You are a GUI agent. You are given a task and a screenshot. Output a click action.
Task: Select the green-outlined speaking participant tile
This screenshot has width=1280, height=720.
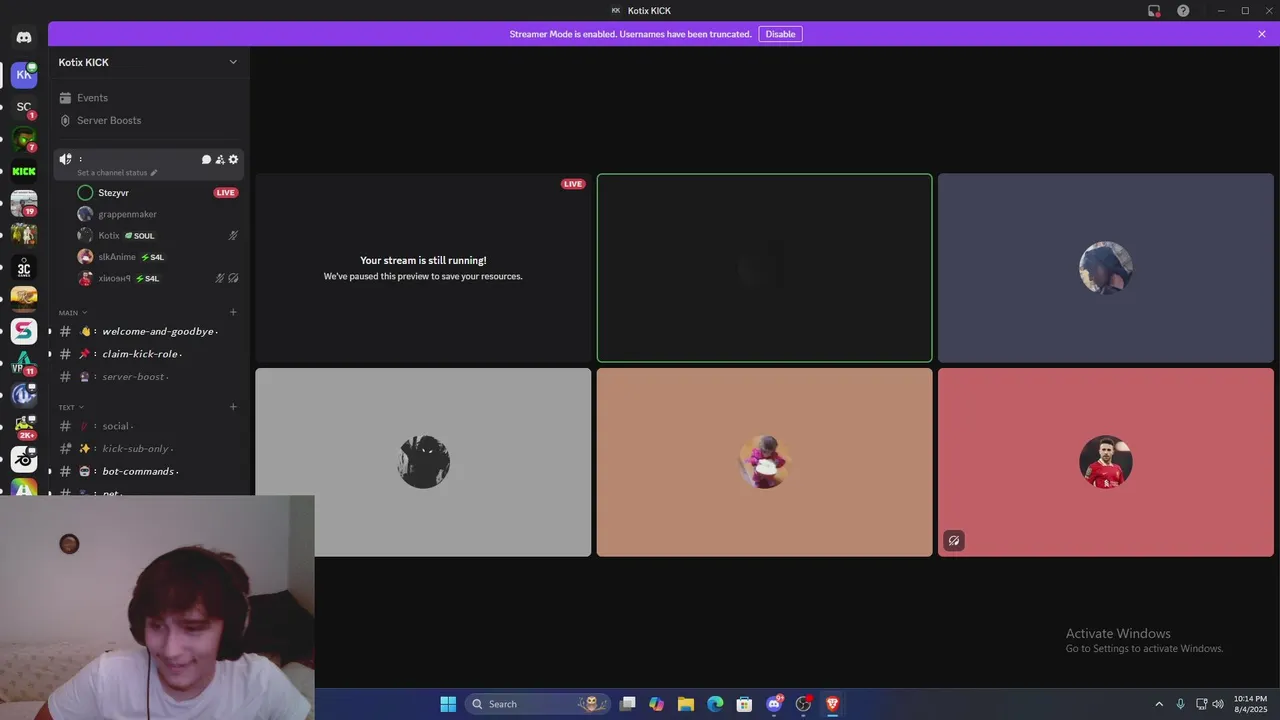(764, 268)
